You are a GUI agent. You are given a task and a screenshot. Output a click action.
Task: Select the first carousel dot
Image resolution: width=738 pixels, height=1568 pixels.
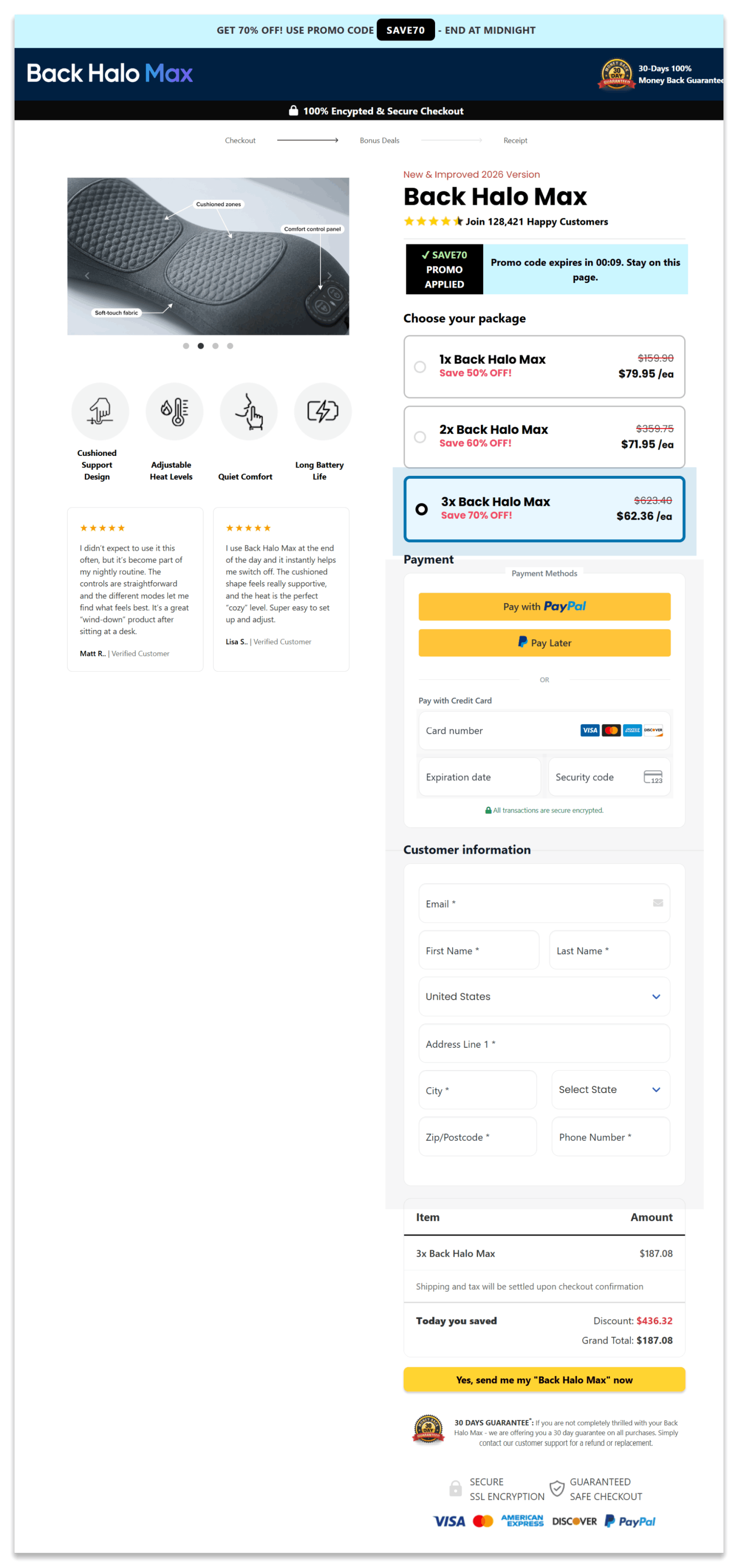coord(186,346)
